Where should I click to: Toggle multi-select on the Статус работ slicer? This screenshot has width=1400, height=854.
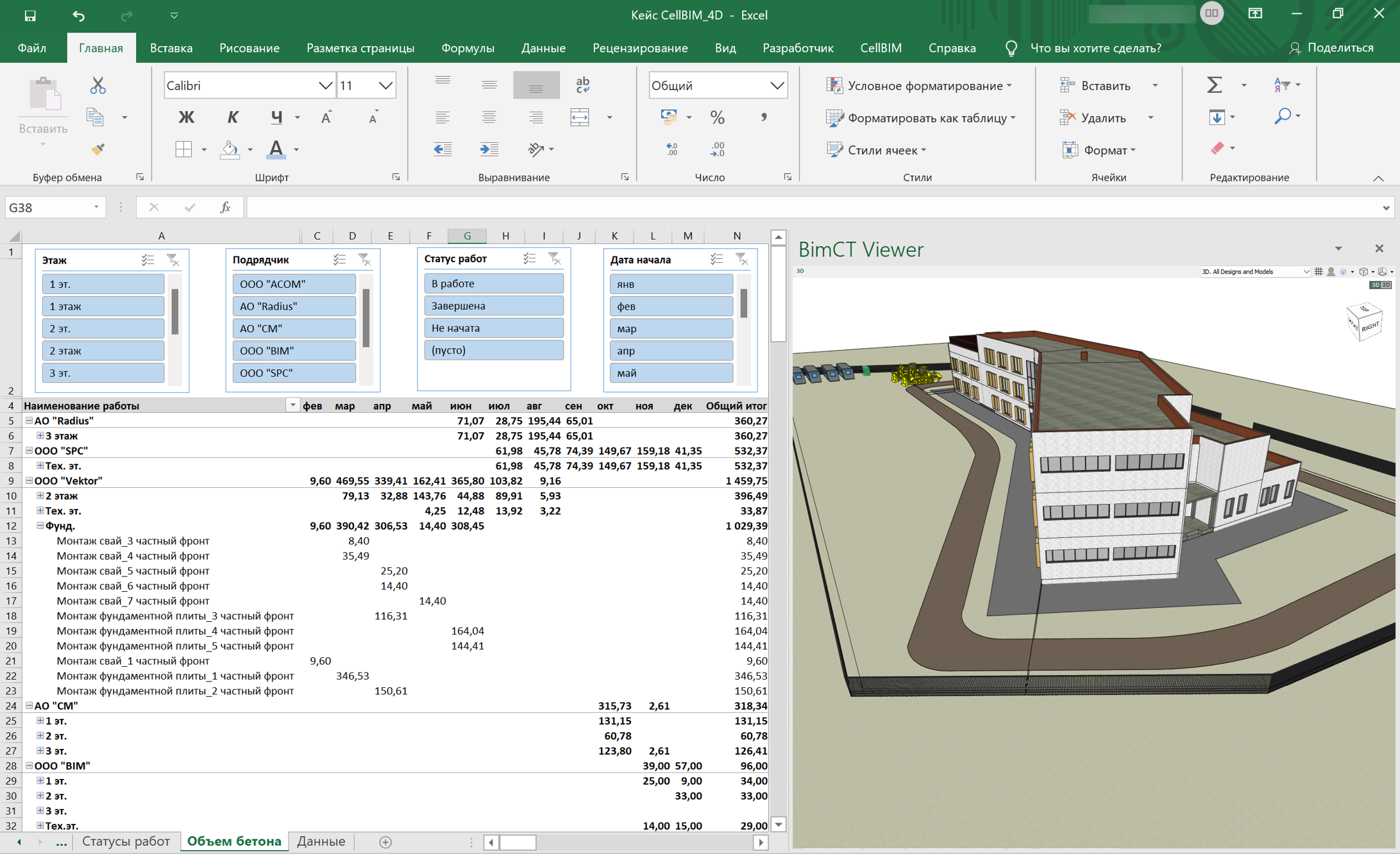point(529,258)
